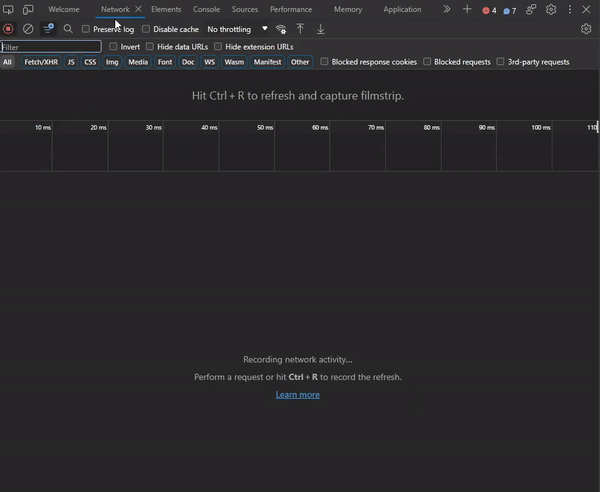This screenshot has width=600, height=492.
Task: Filter by WS requests
Action: [x=209, y=62]
